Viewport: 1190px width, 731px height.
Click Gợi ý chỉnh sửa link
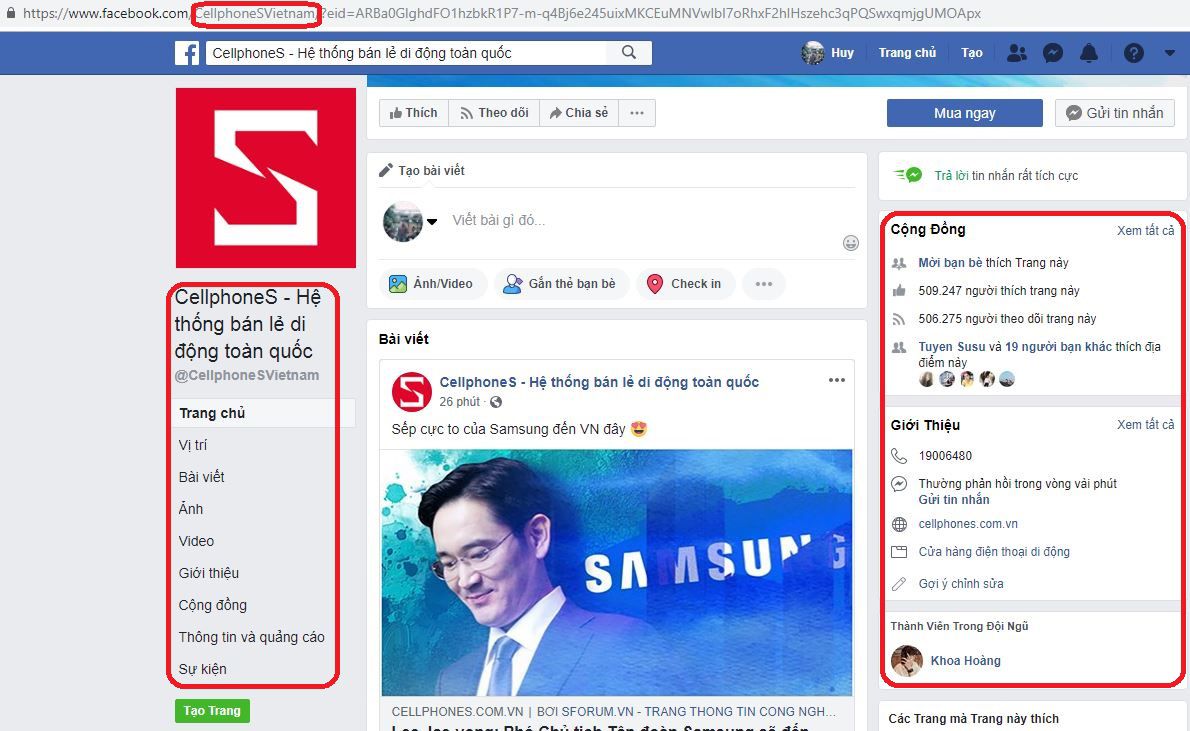961,584
